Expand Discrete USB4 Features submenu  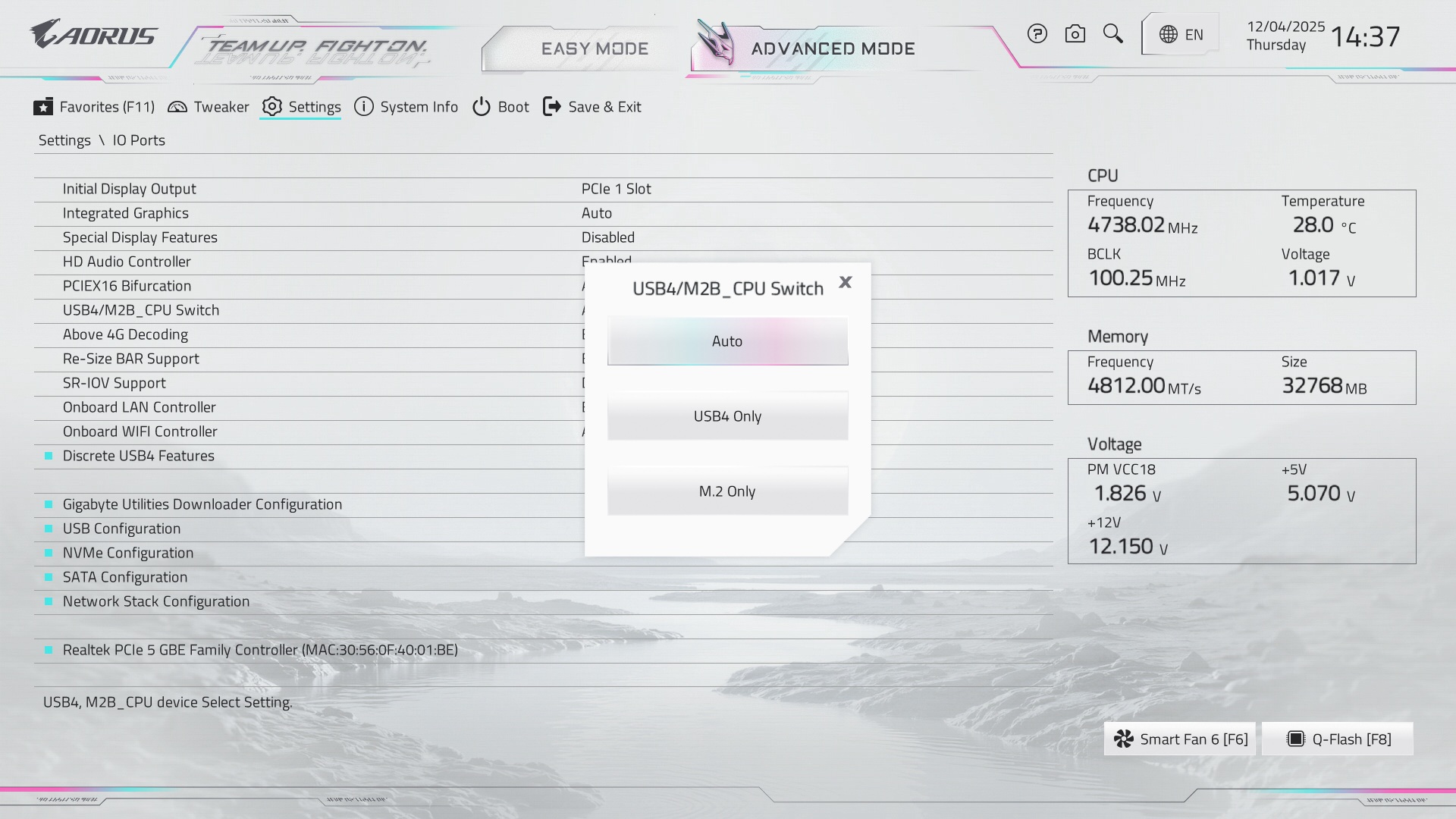coord(139,456)
